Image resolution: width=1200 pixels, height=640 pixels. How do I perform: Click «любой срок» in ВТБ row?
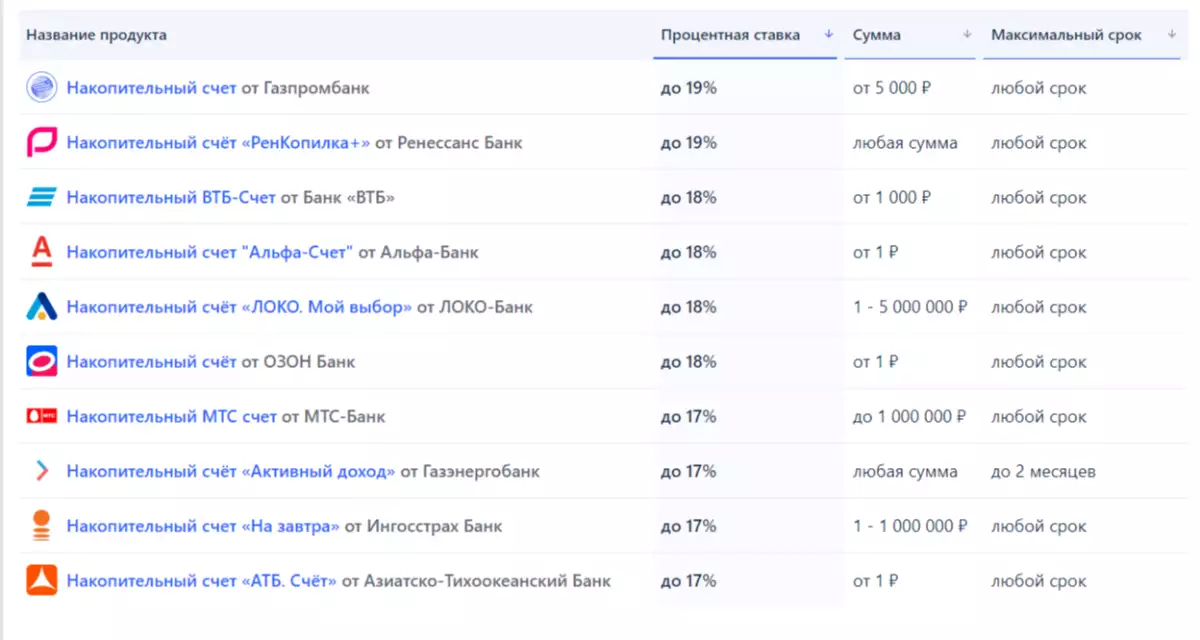1039,198
